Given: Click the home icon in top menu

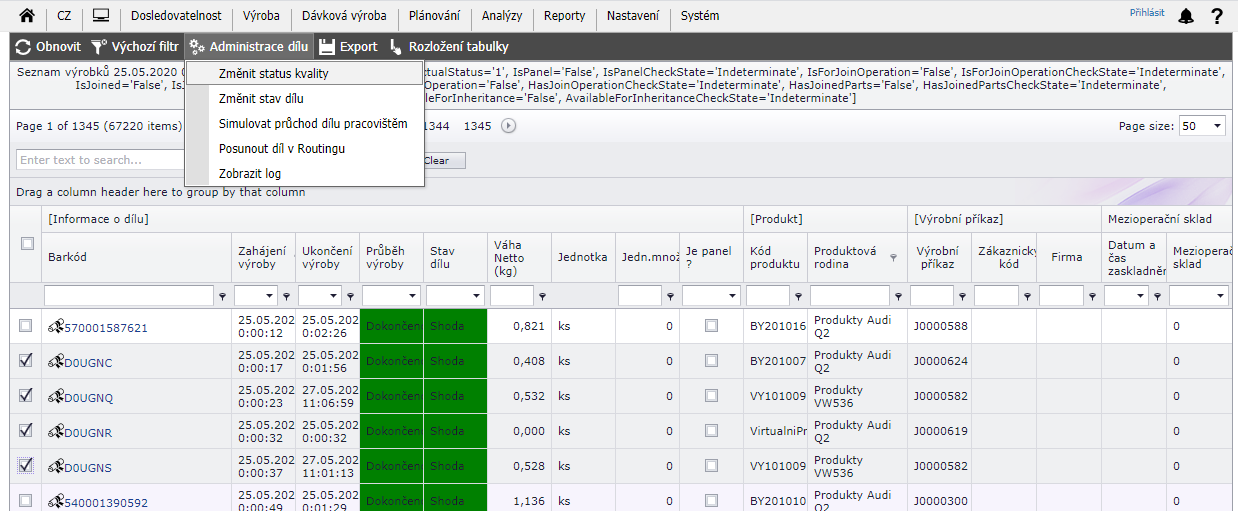Looking at the screenshot, I should 27,16.
